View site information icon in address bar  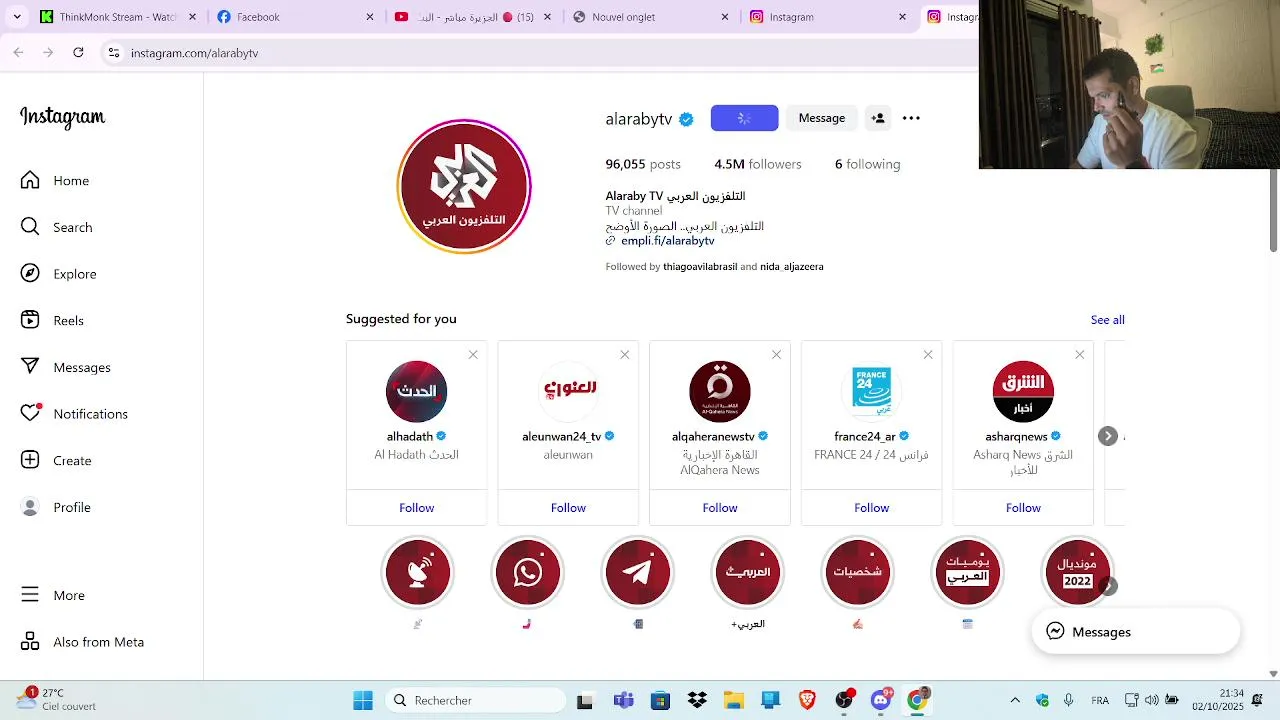(x=114, y=53)
